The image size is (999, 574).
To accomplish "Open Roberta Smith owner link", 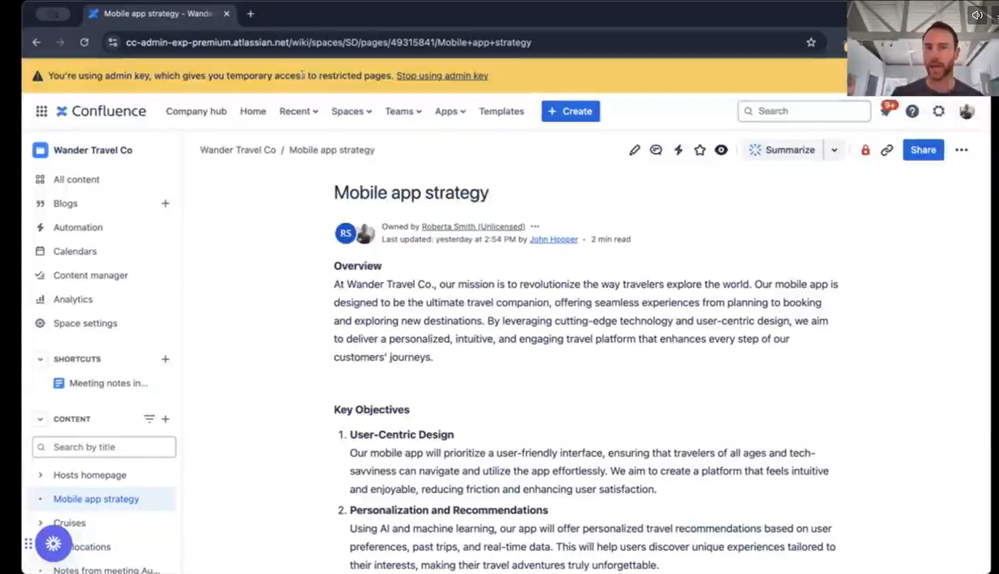I will 473,226.
